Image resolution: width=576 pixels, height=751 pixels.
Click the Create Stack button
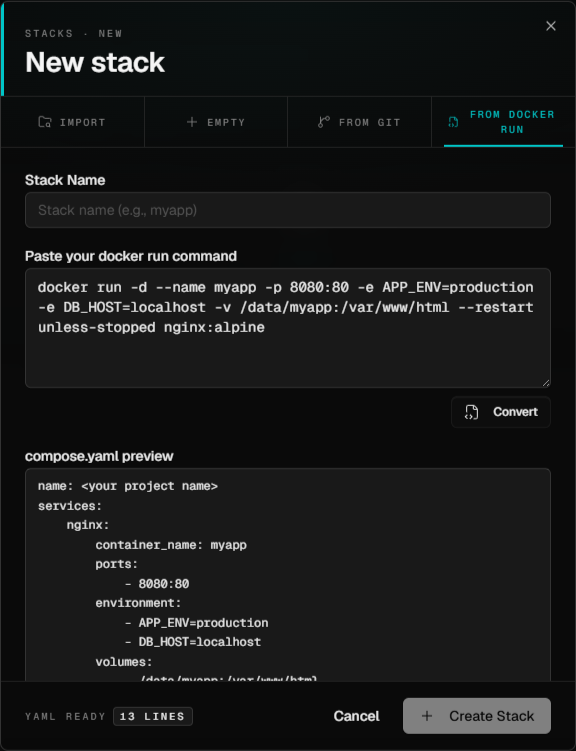point(477,716)
